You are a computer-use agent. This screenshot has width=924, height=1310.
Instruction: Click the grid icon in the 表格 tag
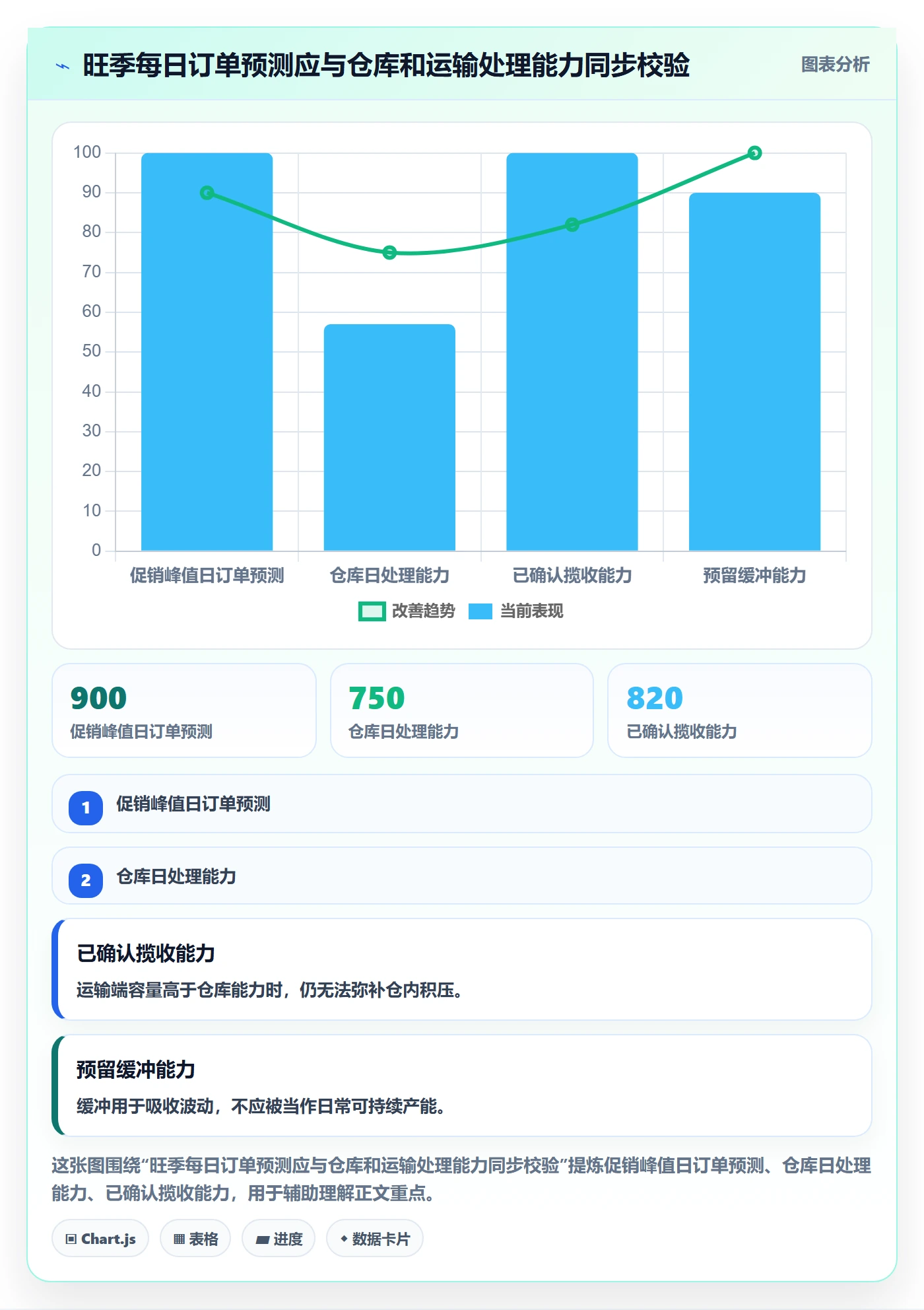(x=179, y=1239)
